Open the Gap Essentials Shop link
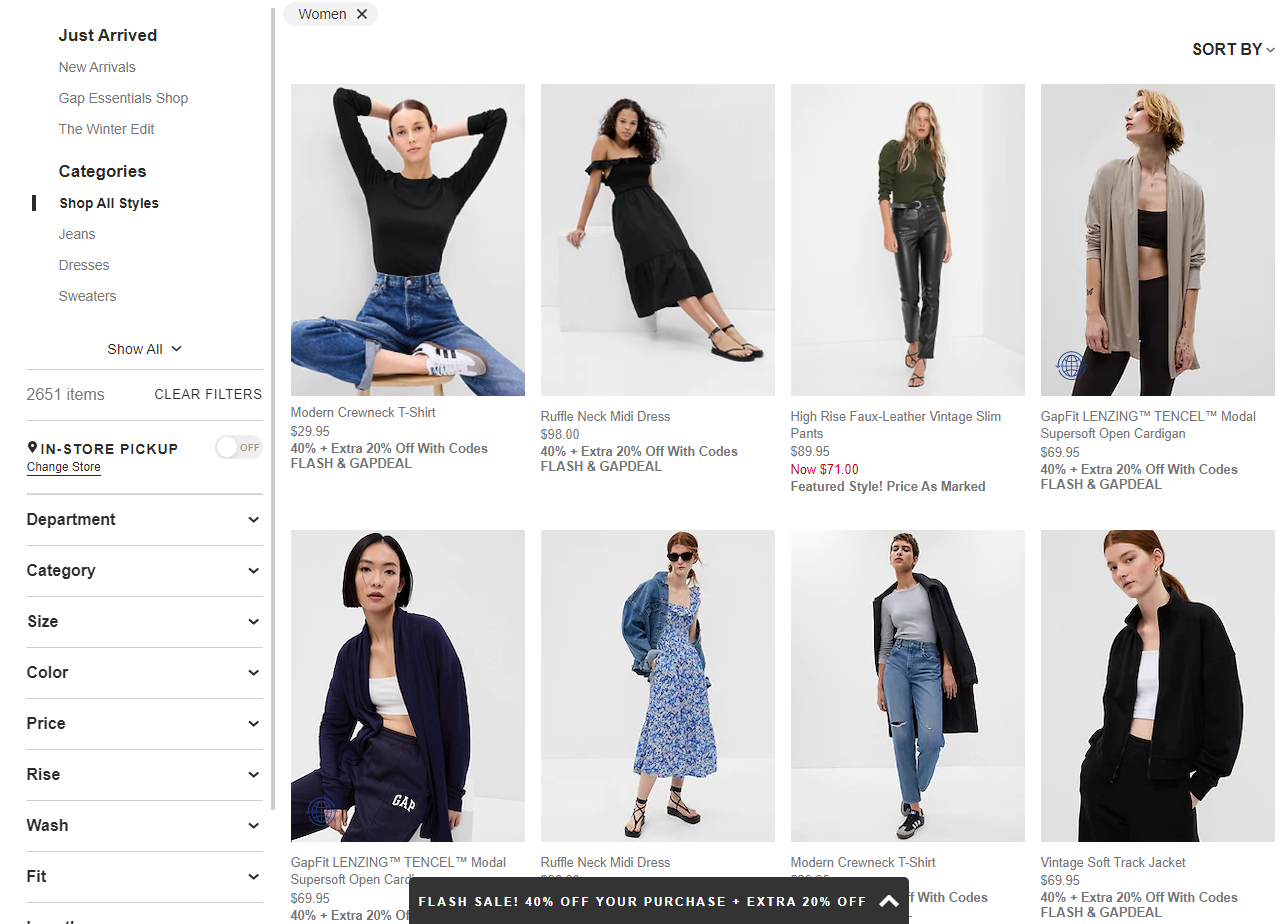Screen dimensions: 1286x924 pyautogui.click(x=123, y=98)
